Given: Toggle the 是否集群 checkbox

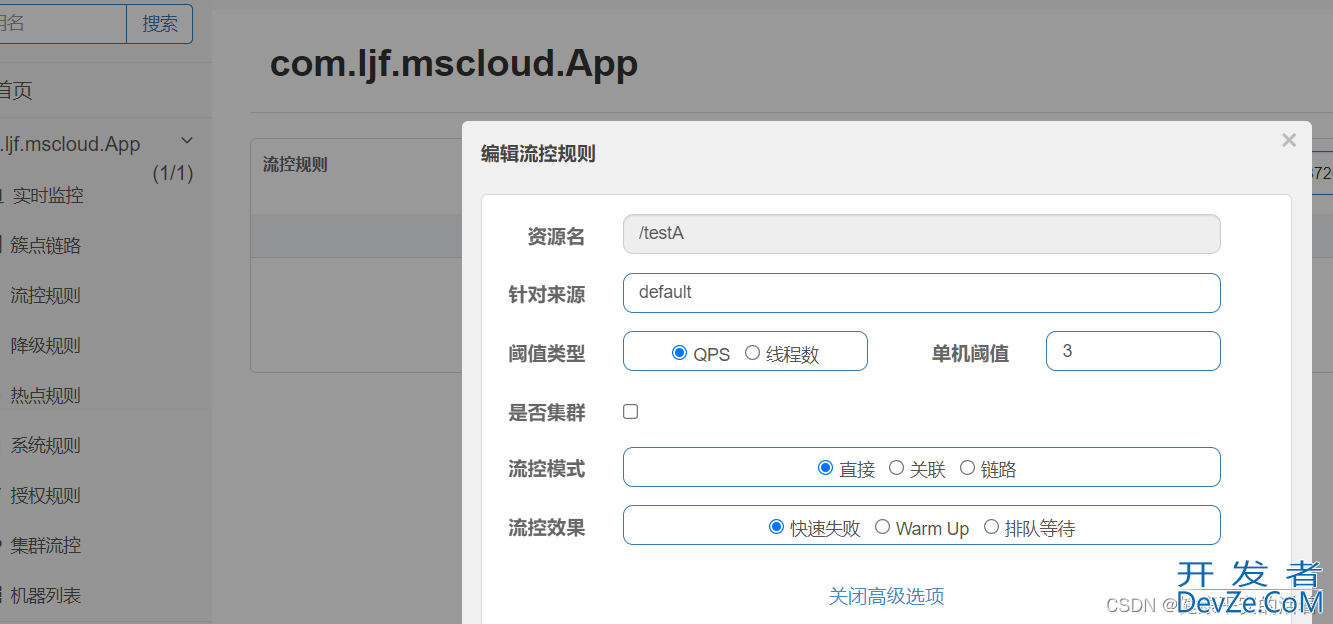Looking at the screenshot, I should pos(630,411).
